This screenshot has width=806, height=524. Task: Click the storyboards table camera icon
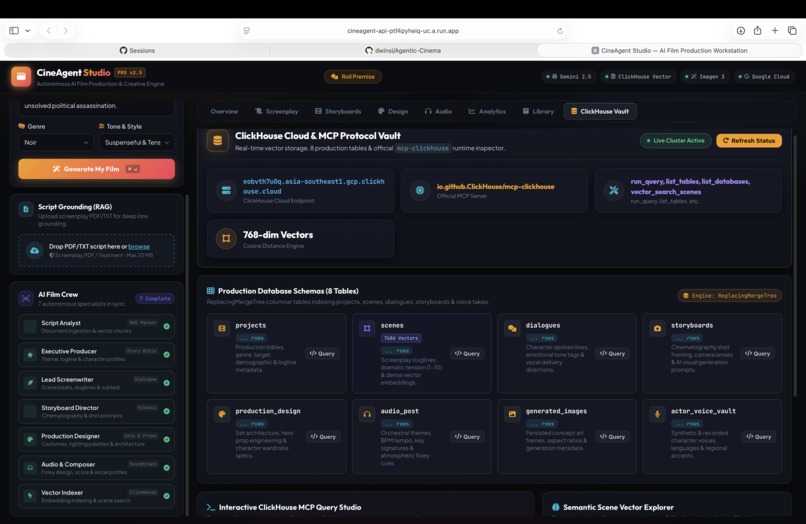point(657,328)
